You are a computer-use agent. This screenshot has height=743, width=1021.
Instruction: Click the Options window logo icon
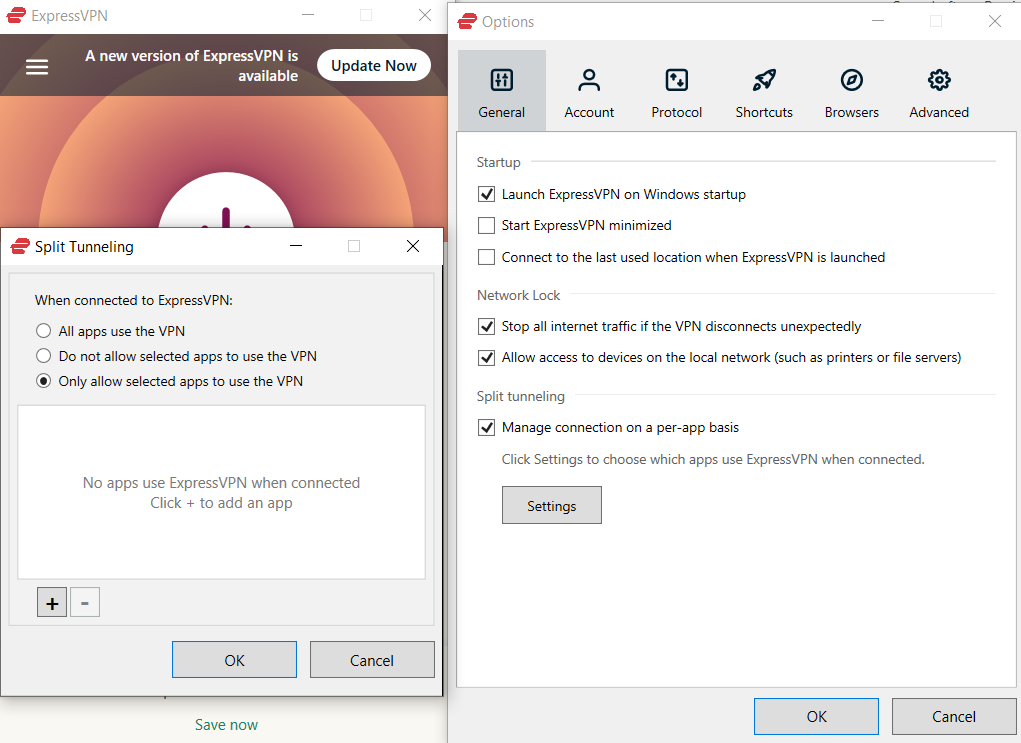[467, 21]
